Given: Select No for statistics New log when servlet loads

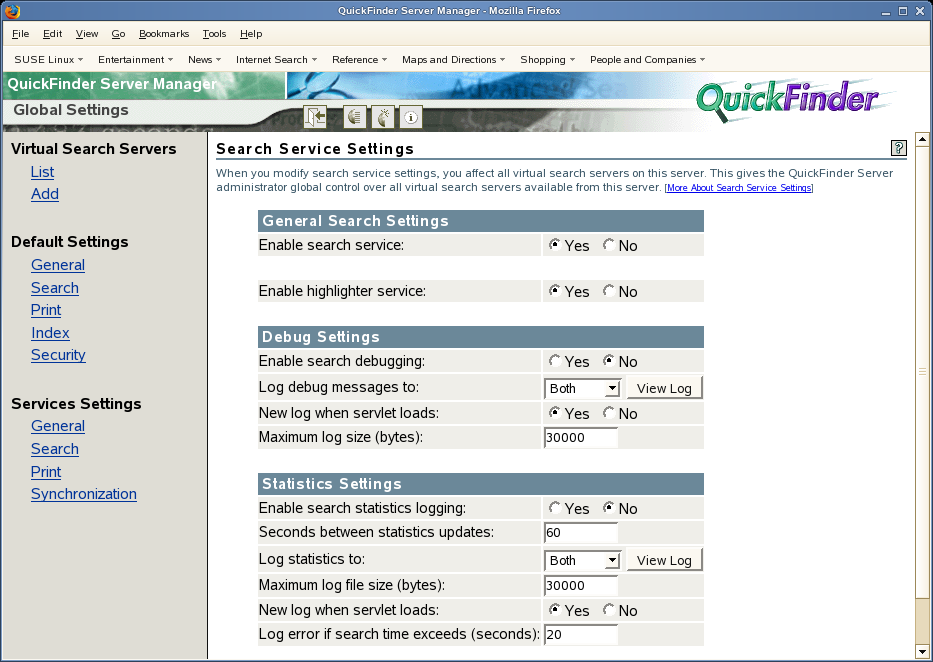Looking at the screenshot, I should click(609, 609).
